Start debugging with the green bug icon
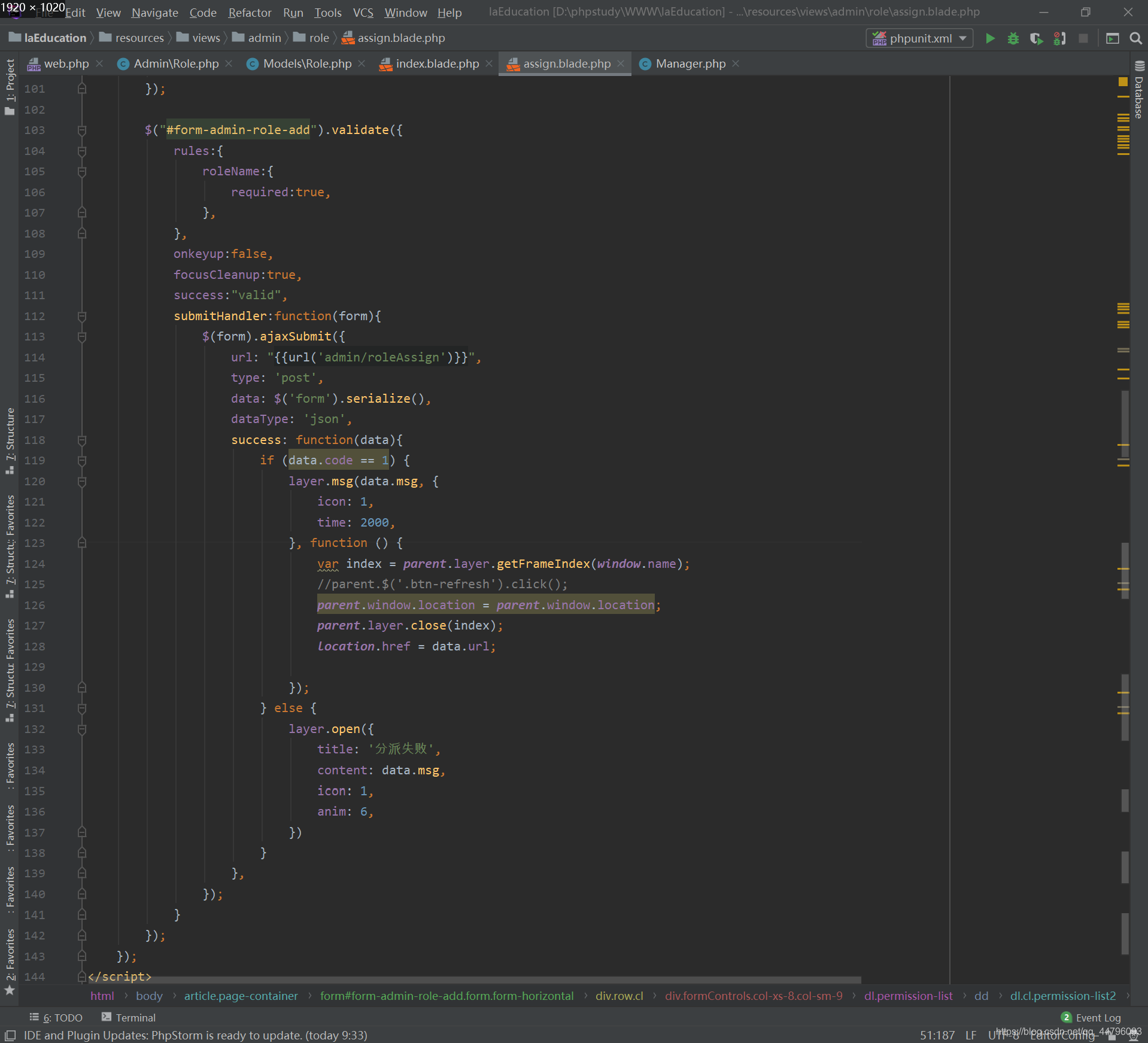The image size is (1148, 1043). pos(1013,39)
